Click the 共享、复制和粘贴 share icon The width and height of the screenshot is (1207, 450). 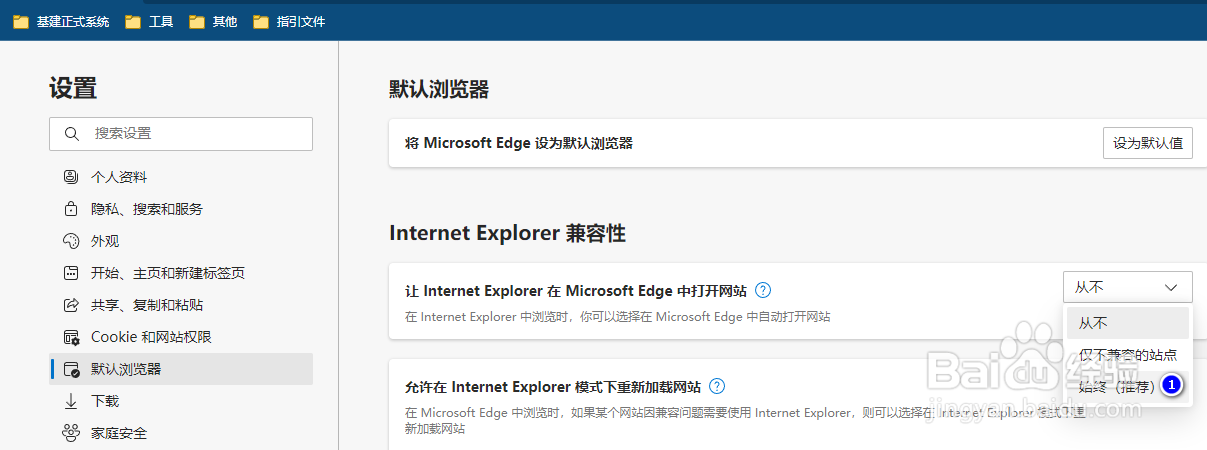pyautogui.click(x=71, y=305)
